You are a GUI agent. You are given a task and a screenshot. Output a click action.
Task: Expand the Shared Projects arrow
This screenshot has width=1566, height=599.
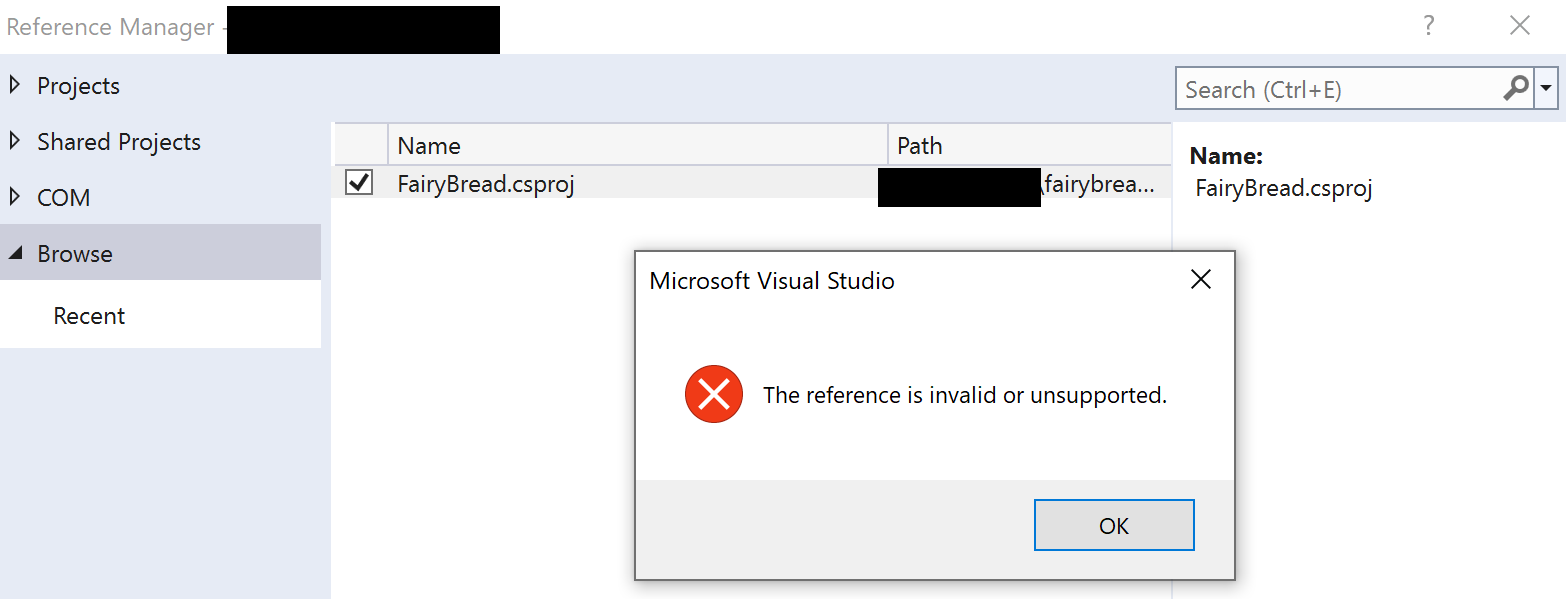pyautogui.click(x=14, y=141)
